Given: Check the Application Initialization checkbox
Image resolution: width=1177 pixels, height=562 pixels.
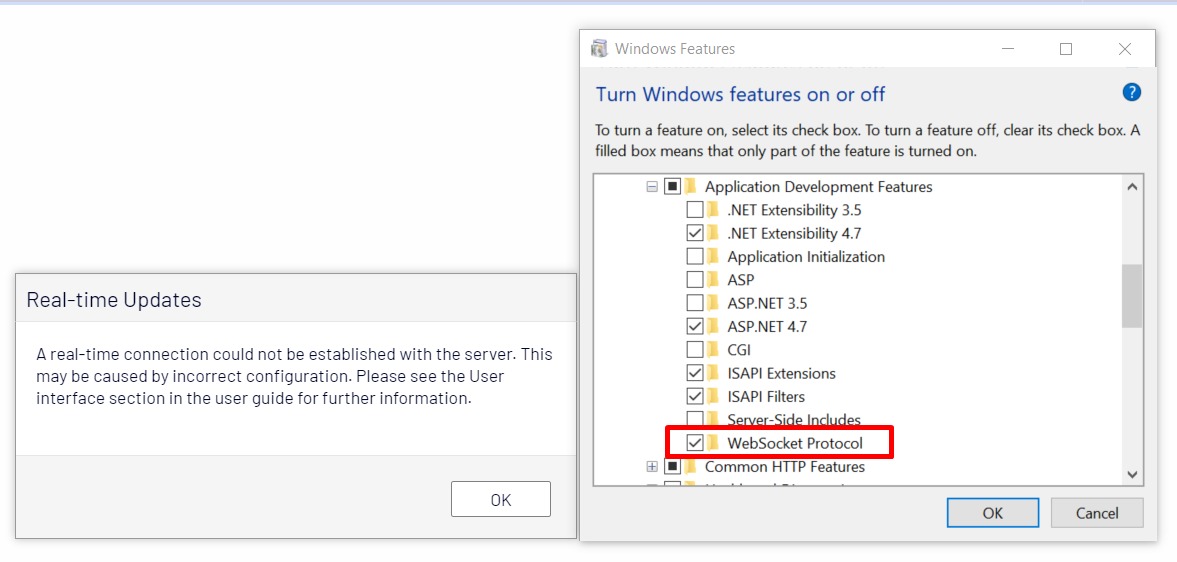Looking at the screenshot, I should [x=695, y=257].
